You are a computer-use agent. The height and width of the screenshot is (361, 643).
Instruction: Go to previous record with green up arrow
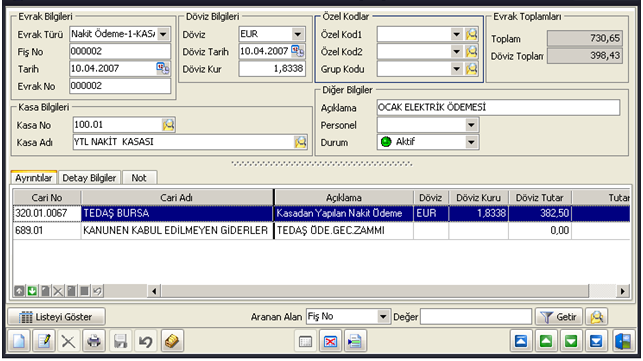click(546, 341)
